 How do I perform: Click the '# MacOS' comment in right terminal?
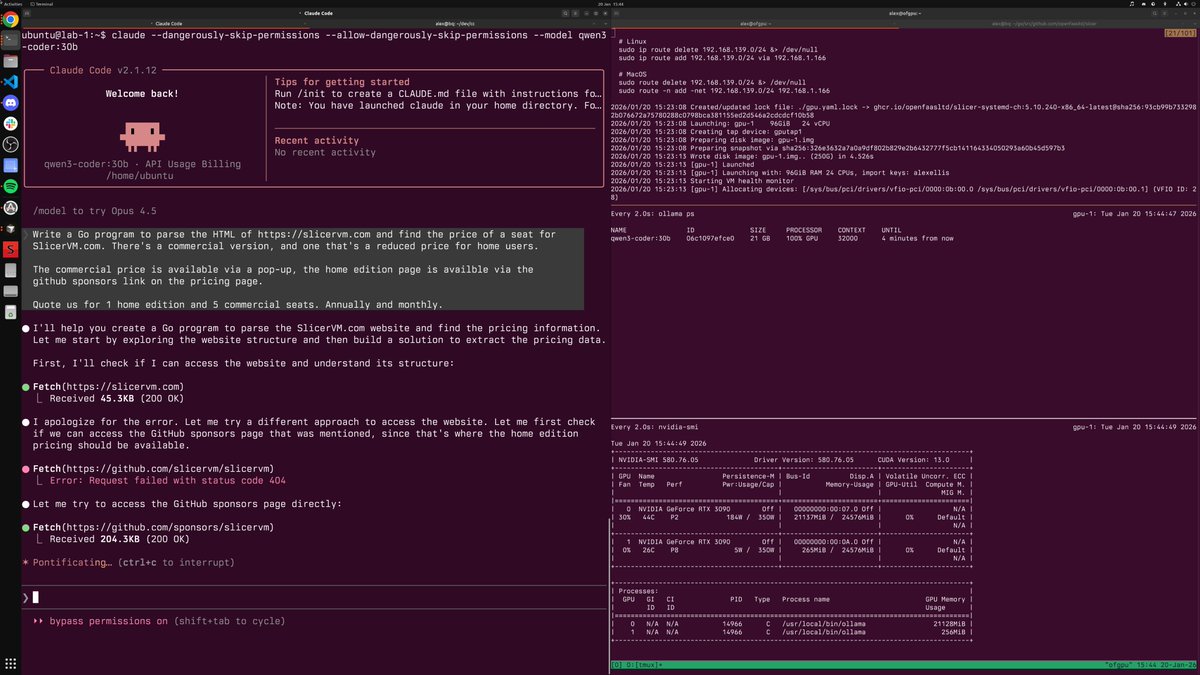634,73
